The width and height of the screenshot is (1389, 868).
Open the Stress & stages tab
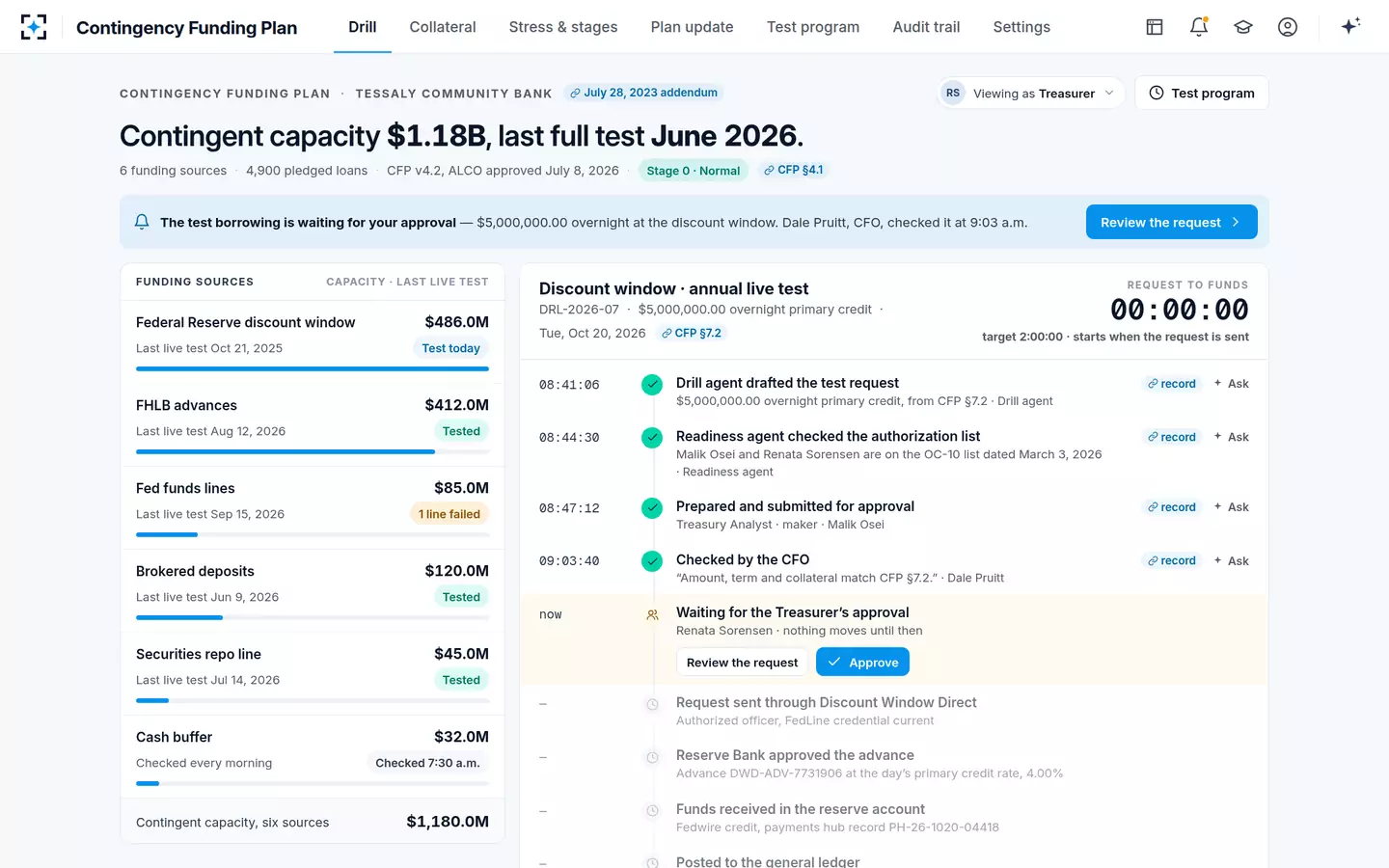[x=563, y=27]
